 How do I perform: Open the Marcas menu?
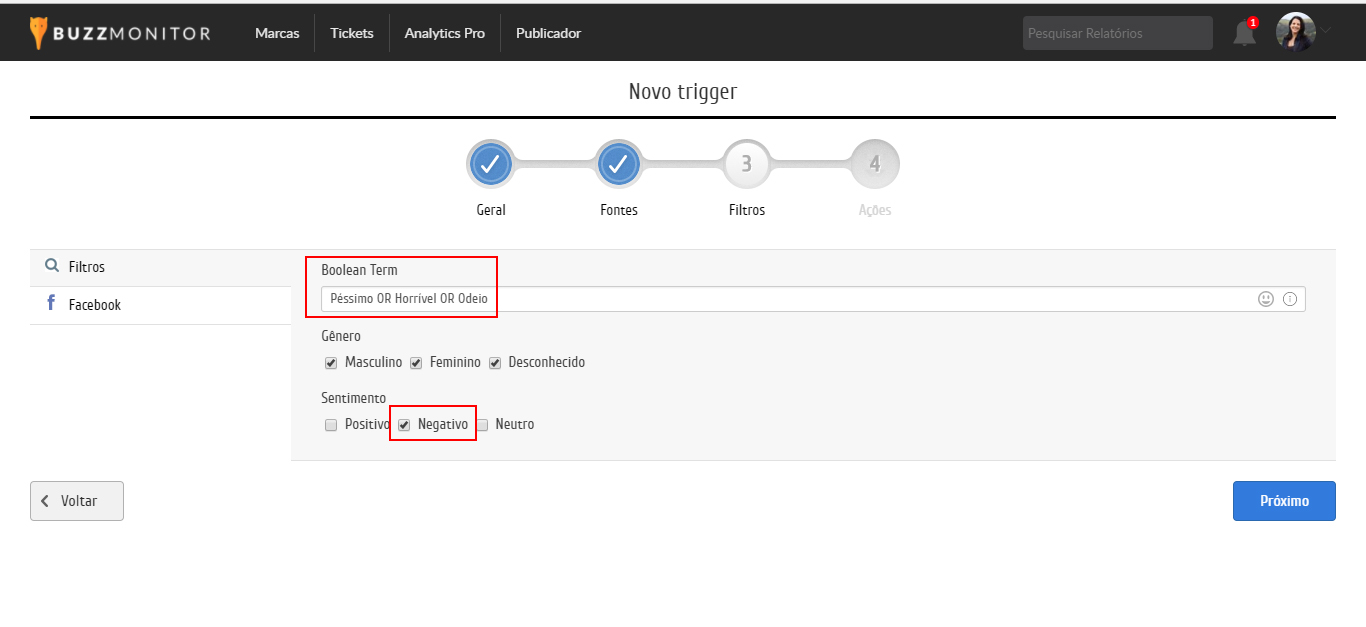(x=277, y=33)
